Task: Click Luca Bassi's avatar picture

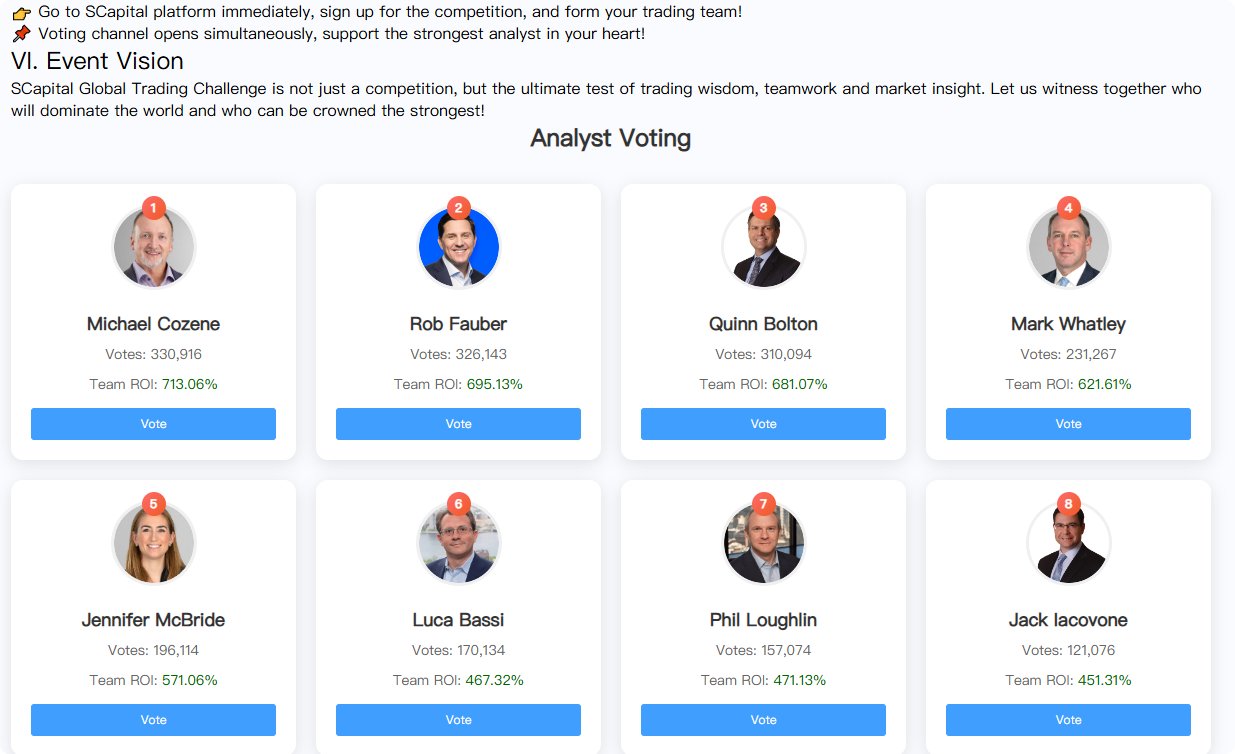Action: click(x=458, y=545)
